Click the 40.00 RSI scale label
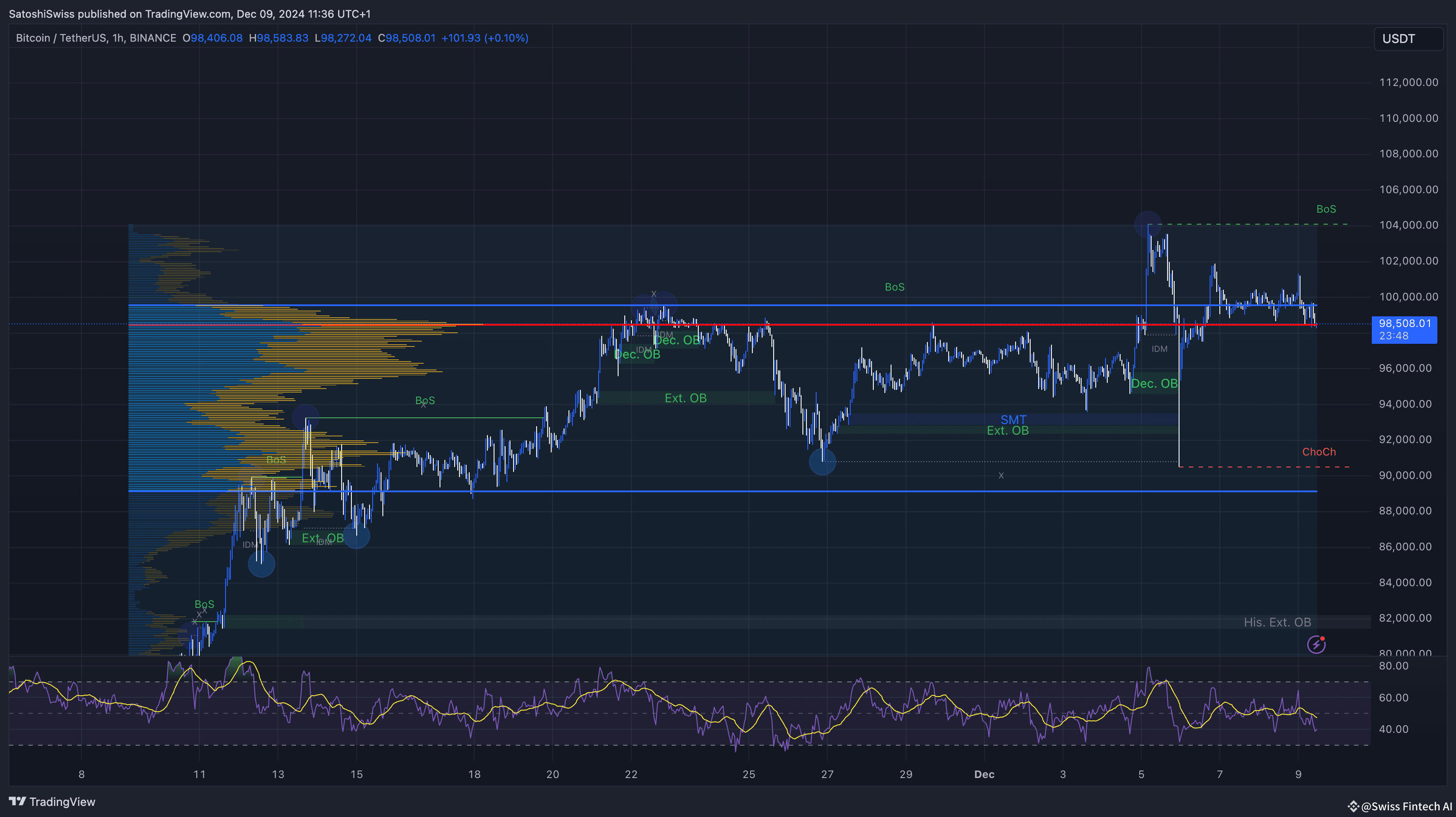The height and width of the screenshot is (817, 1456). 1393,729
